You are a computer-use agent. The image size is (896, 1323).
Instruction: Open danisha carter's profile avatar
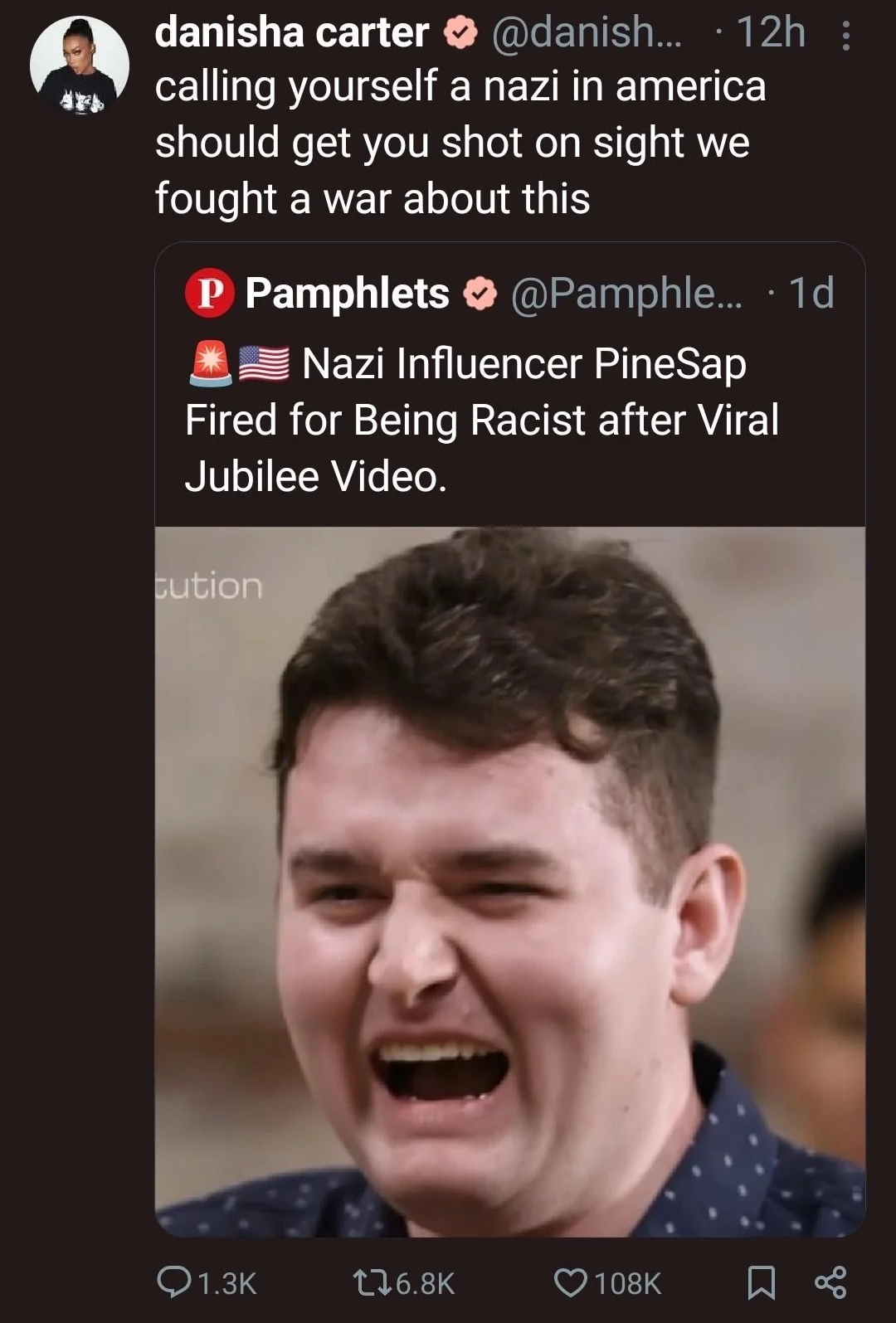click(80, 66)
